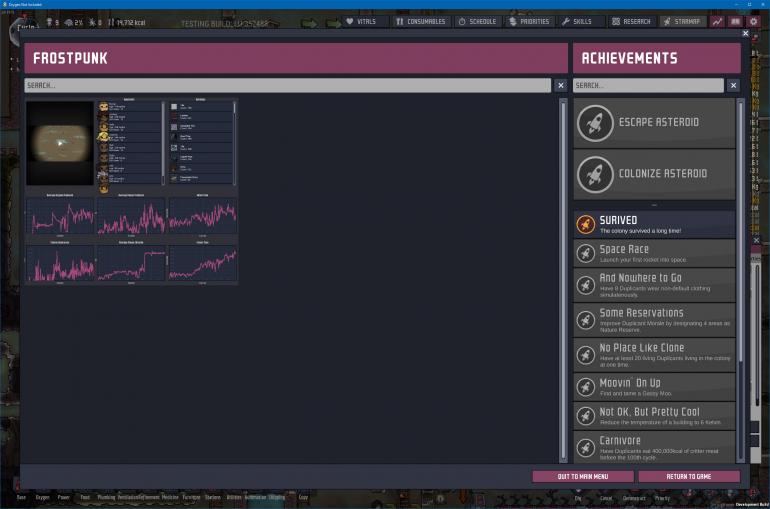Image resolution: width=770 pixels, height=509 pixels.
Task: Select the Survived achievement badge icon
Action: [586, 224]
